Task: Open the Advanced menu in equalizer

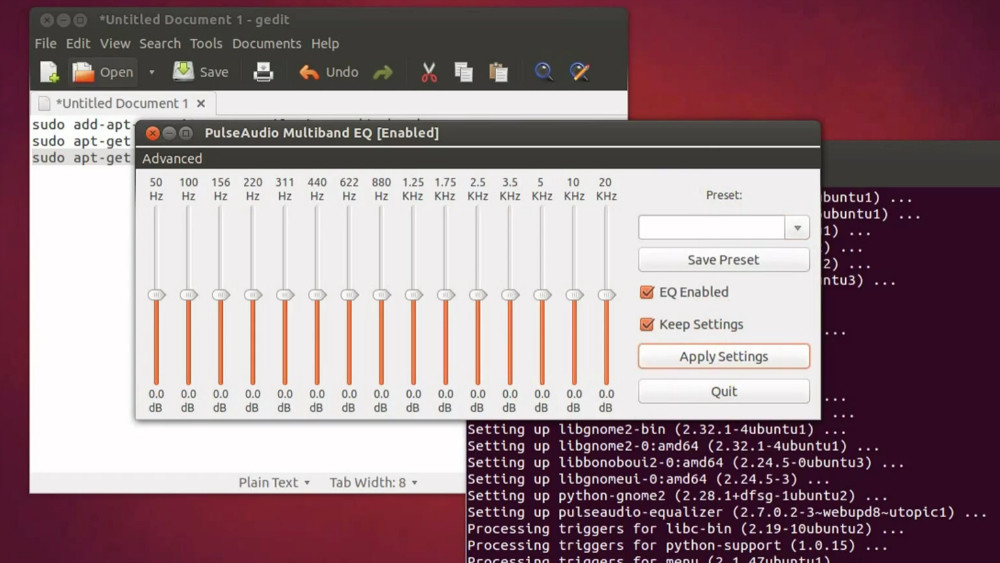Action: [x=172, y=159]
